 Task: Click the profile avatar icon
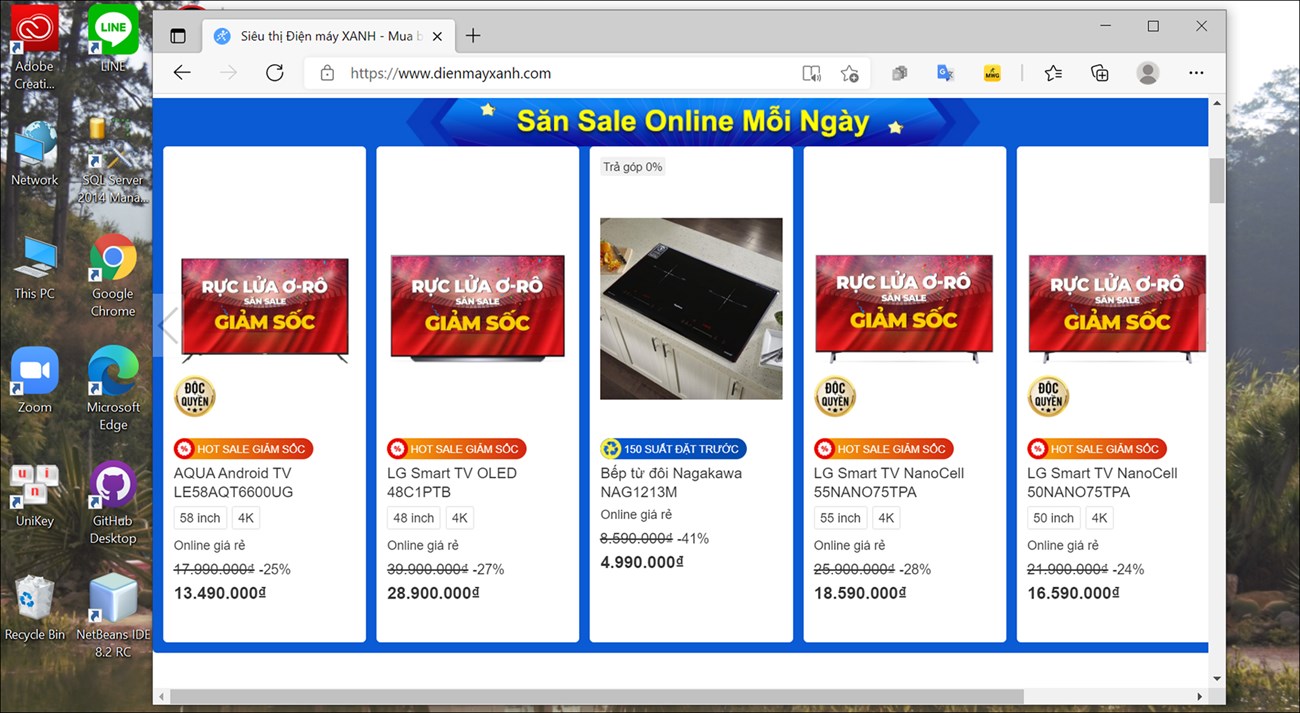click(x=1148, y=73)
